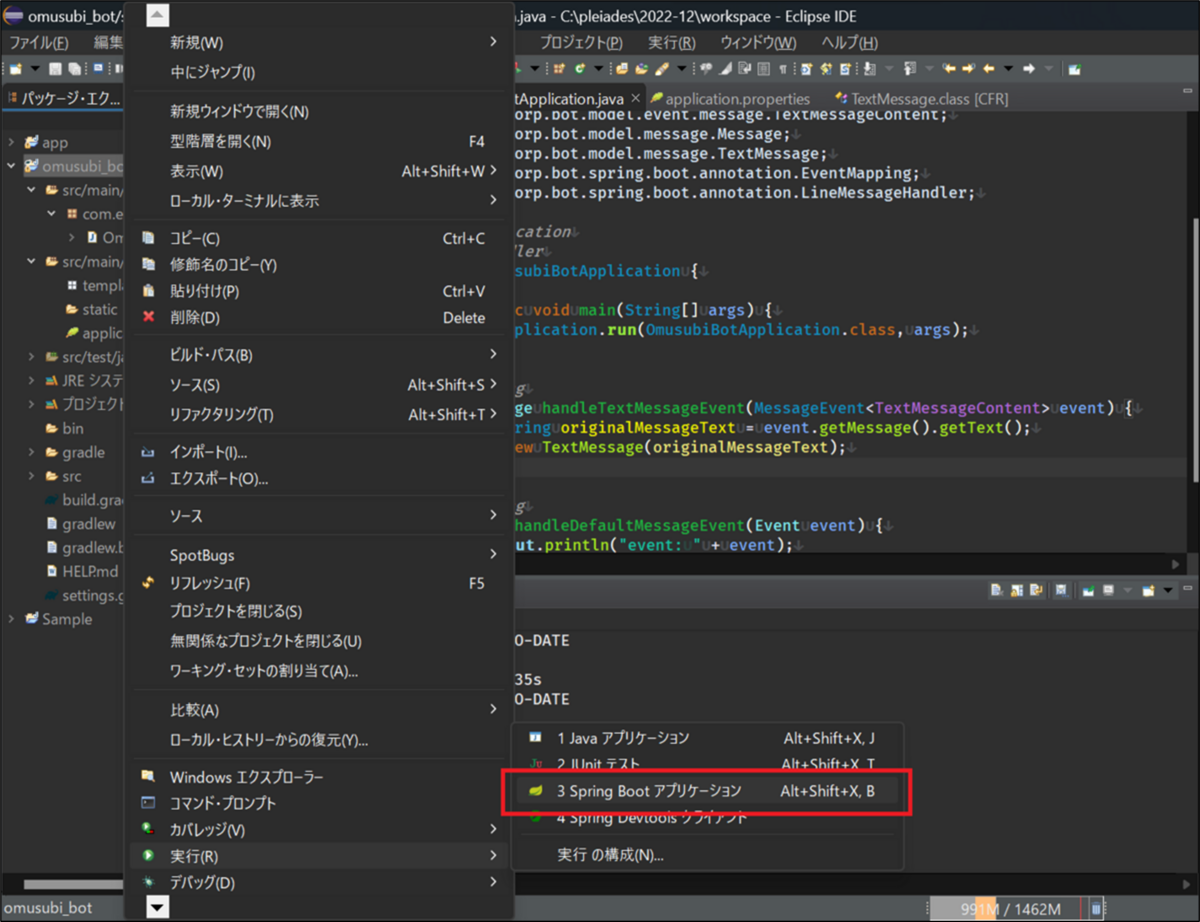Open the dropdown beside Search icon
Viewport: 1200px width, 922px height.
pyautogui.click(x=682, y=69)
